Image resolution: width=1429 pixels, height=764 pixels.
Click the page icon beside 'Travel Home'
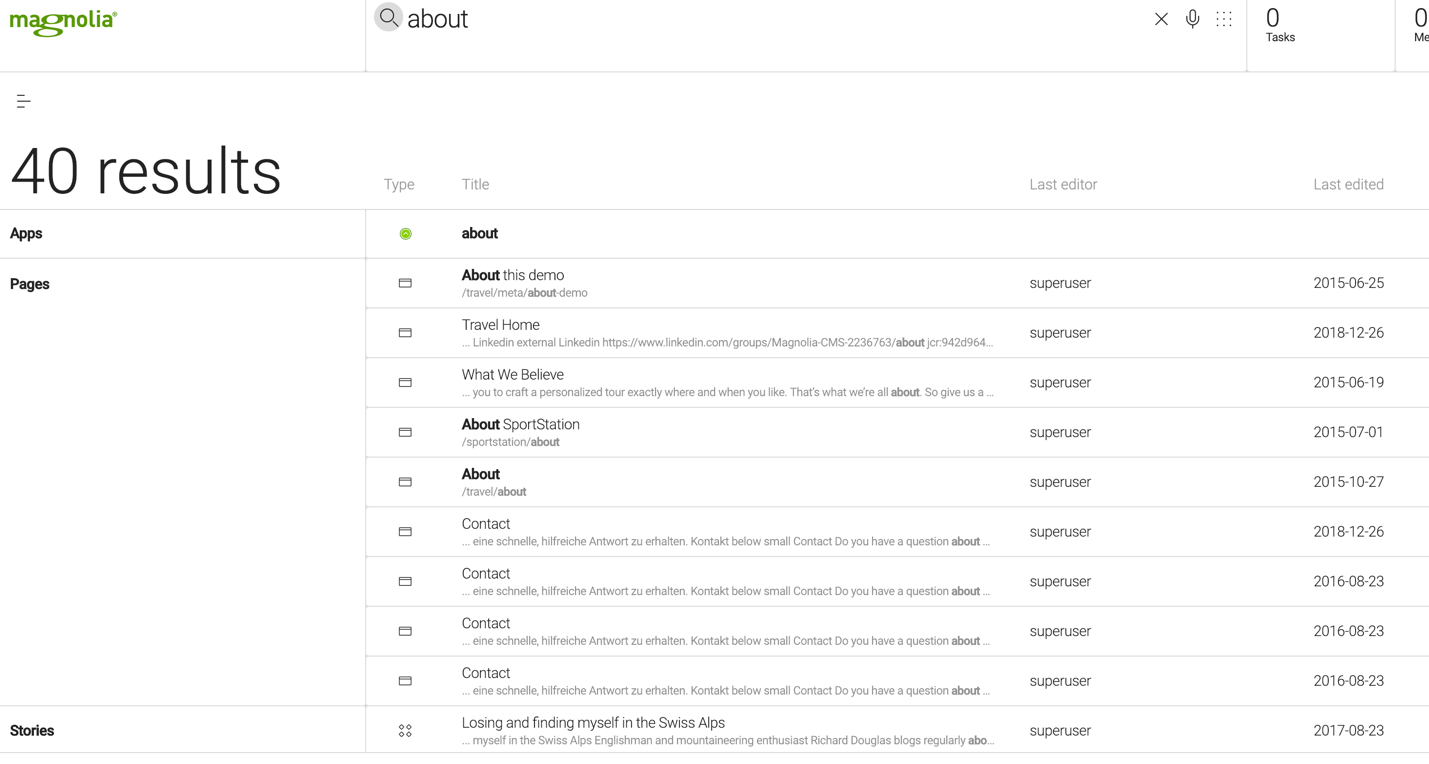tap(405, 333)
